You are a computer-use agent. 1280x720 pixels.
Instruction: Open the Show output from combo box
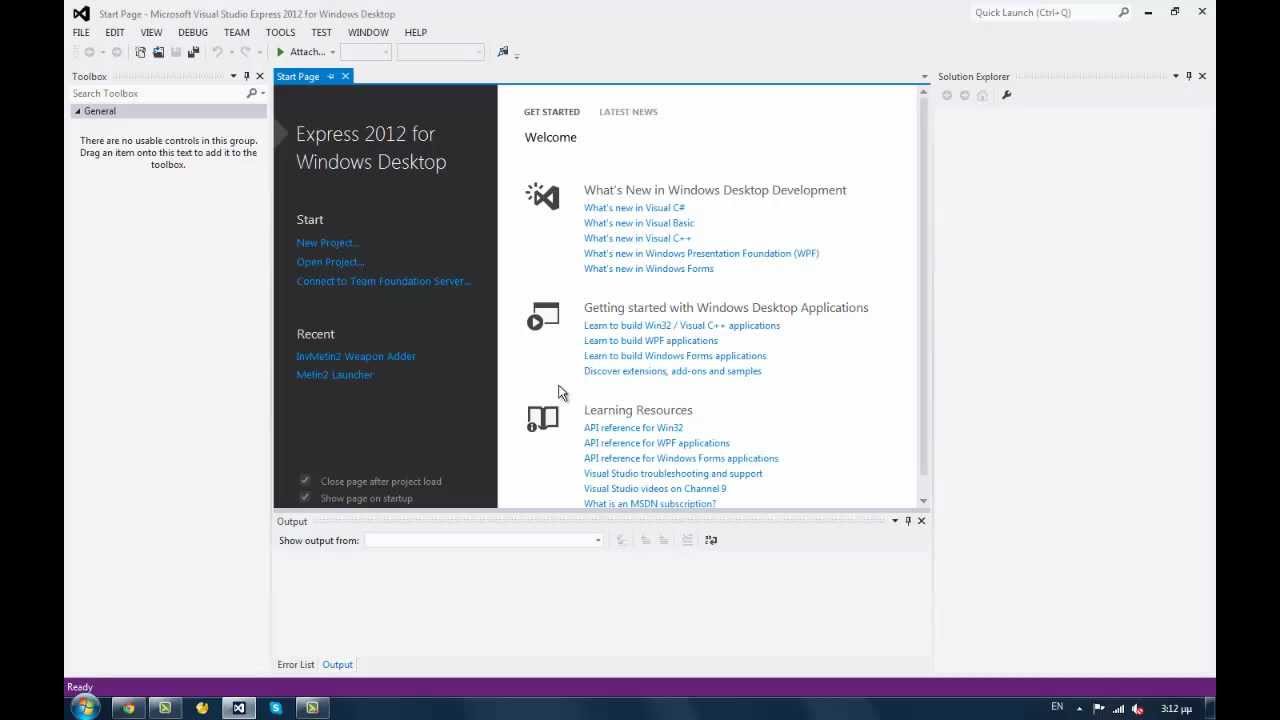pos(484,540)
